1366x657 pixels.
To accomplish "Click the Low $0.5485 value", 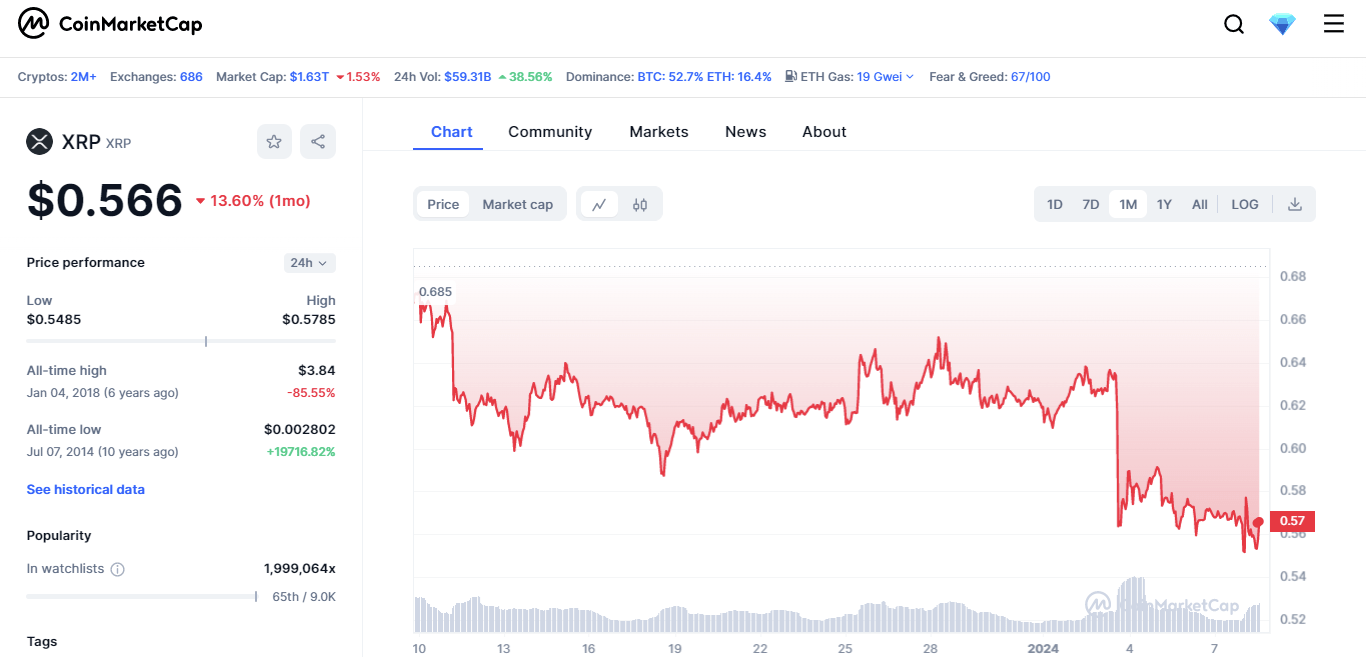I will [54, 319].
